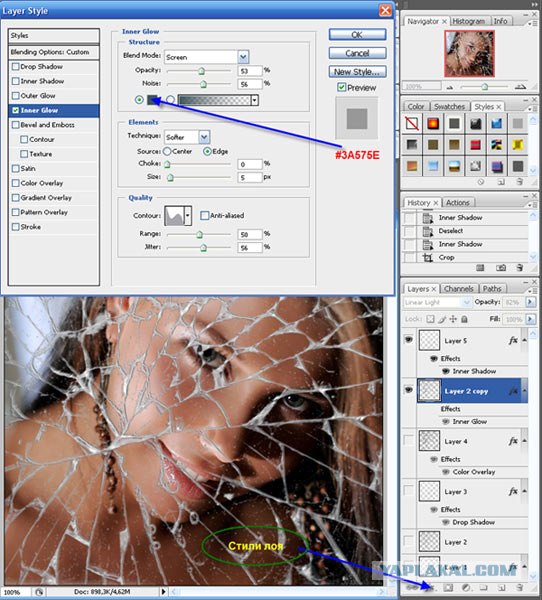Viewport: 542px width, 600px height.
Task: Click the add layer mask icon in Layers panel
Action: coord(448,587)
